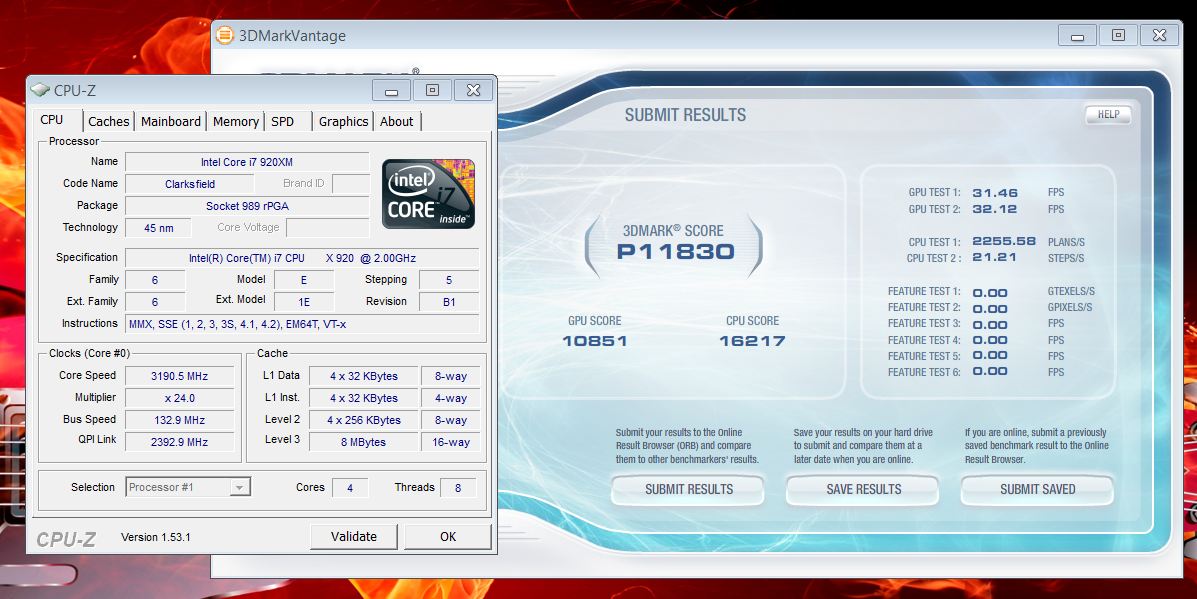Click the Multiplier value 'x 24.0'
1197x599 pixels.
(x=179, y=398)
